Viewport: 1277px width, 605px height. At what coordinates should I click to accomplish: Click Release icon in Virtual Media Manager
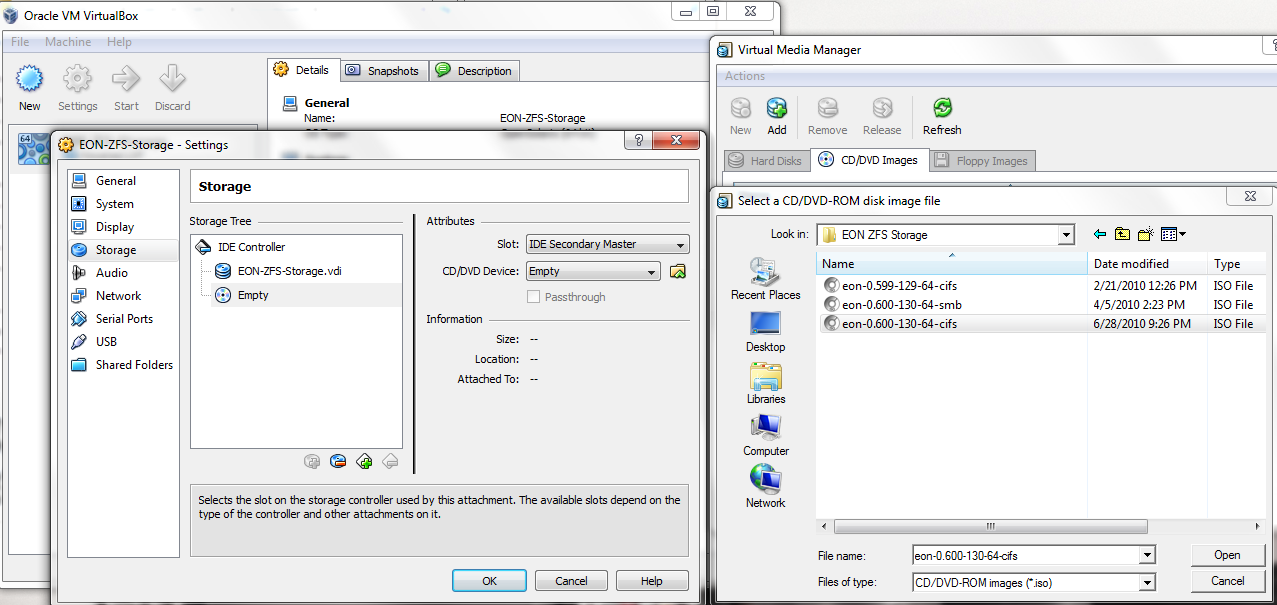click(882, 108)
